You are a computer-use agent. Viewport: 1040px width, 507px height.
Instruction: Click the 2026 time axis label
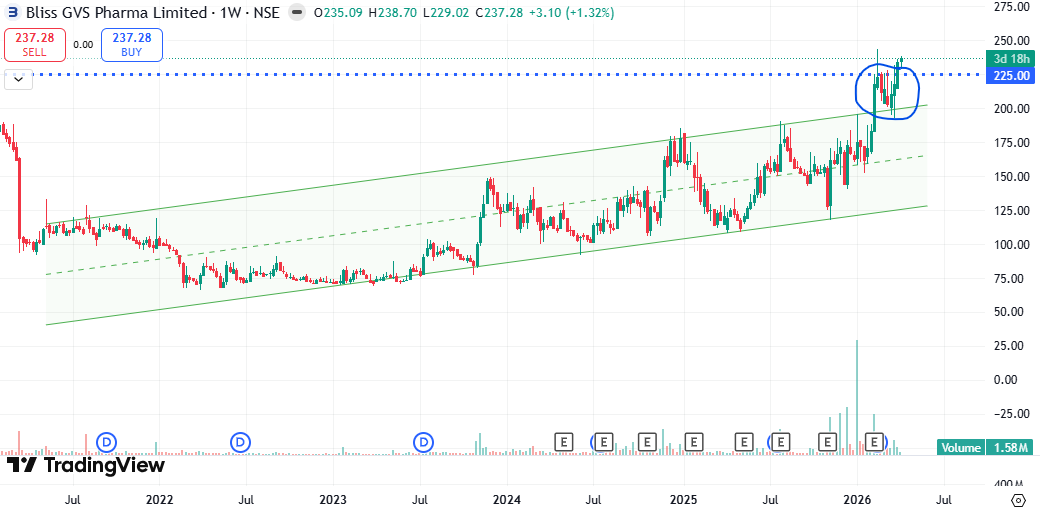(857, 498)
